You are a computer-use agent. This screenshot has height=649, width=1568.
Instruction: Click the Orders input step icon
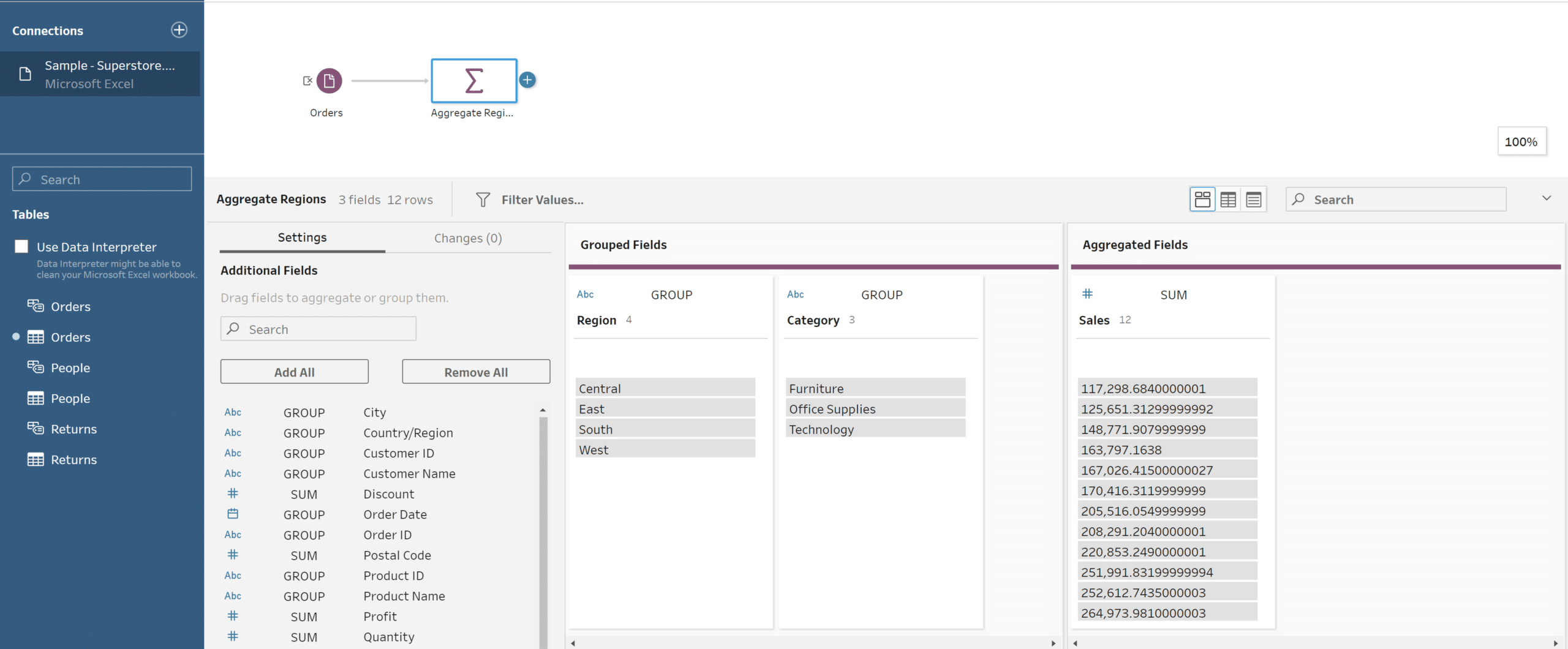tap(329, 81)
